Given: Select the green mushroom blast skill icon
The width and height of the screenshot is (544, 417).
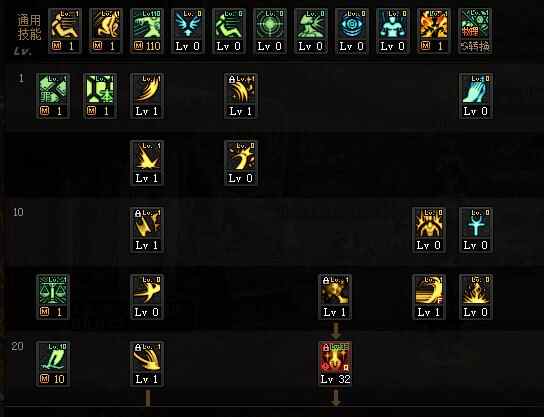Looking at the screenshot, I should 311,31.
